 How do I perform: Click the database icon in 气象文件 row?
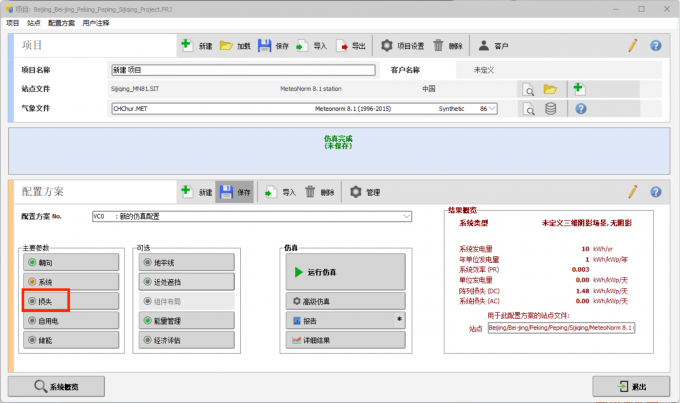tap(550, 108)
